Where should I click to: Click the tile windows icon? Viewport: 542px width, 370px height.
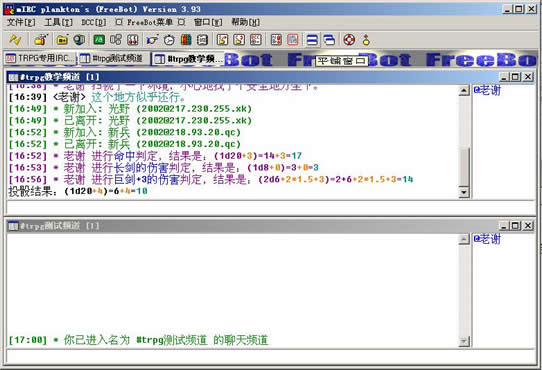pos(312,40)
